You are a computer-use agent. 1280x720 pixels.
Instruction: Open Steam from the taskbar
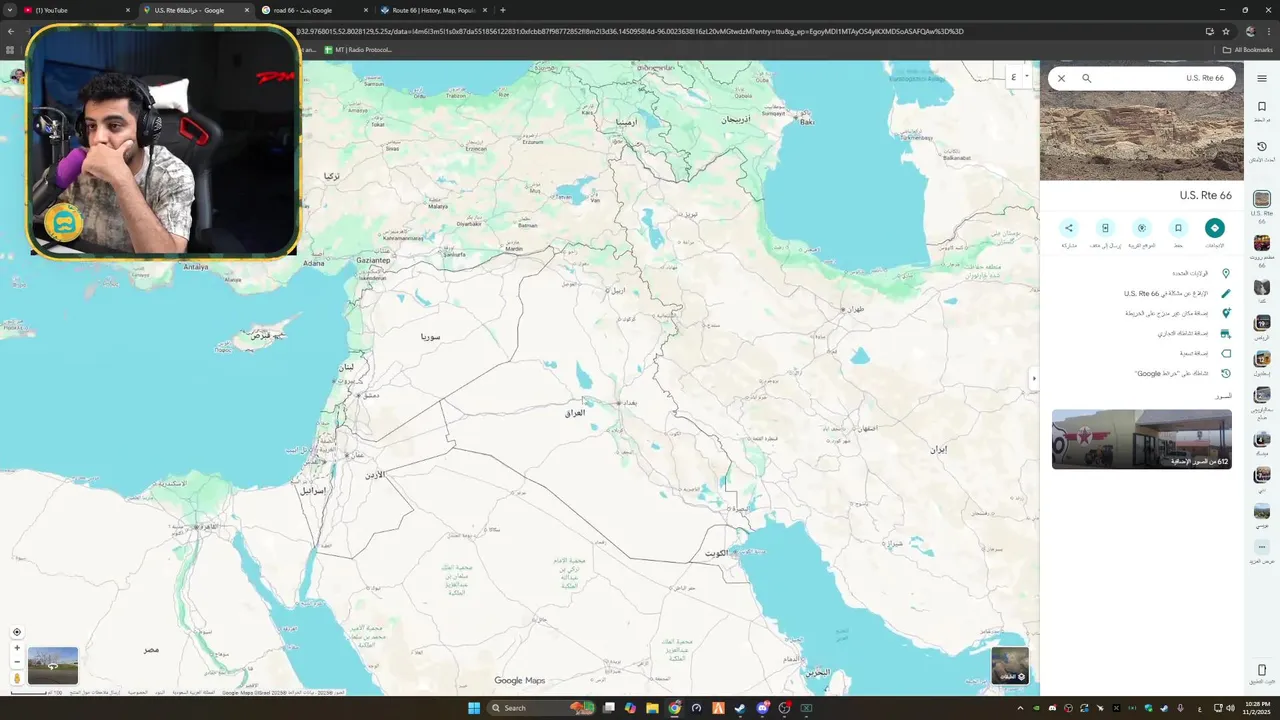(740, 708)
